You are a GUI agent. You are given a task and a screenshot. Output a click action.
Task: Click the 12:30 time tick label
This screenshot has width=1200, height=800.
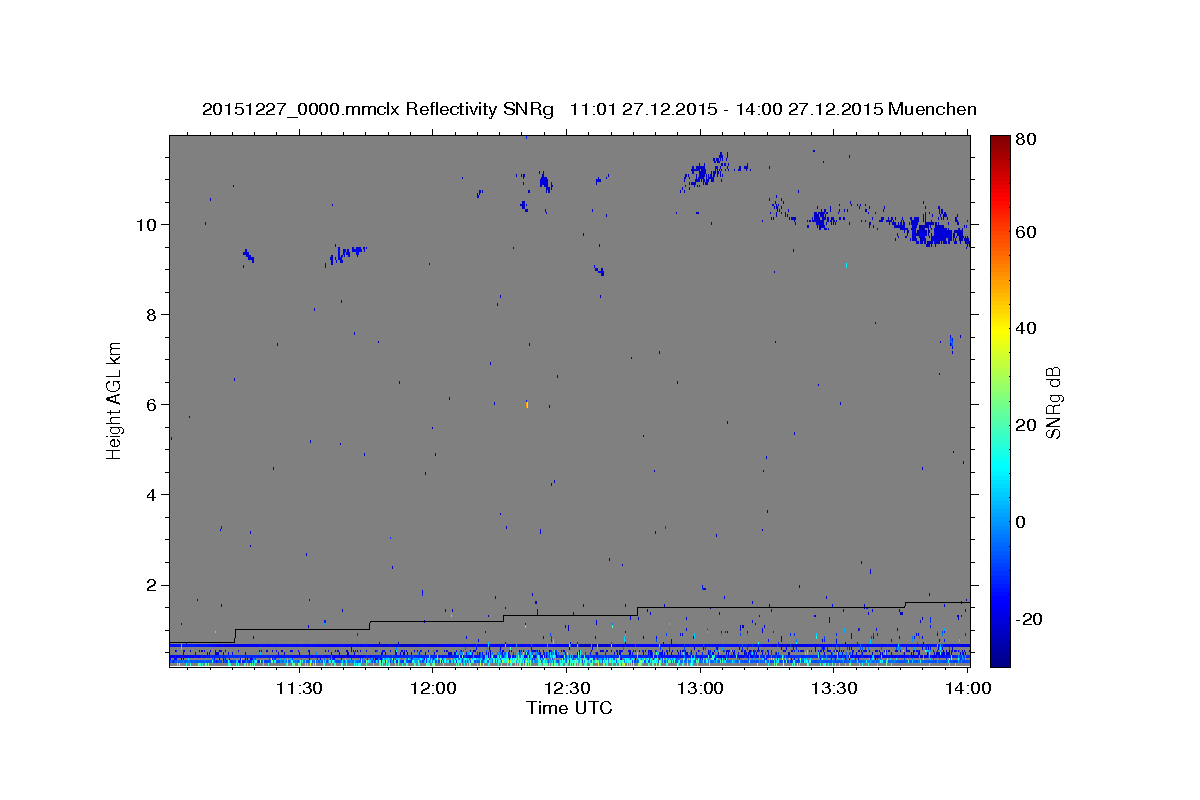[x=567, y=689]
